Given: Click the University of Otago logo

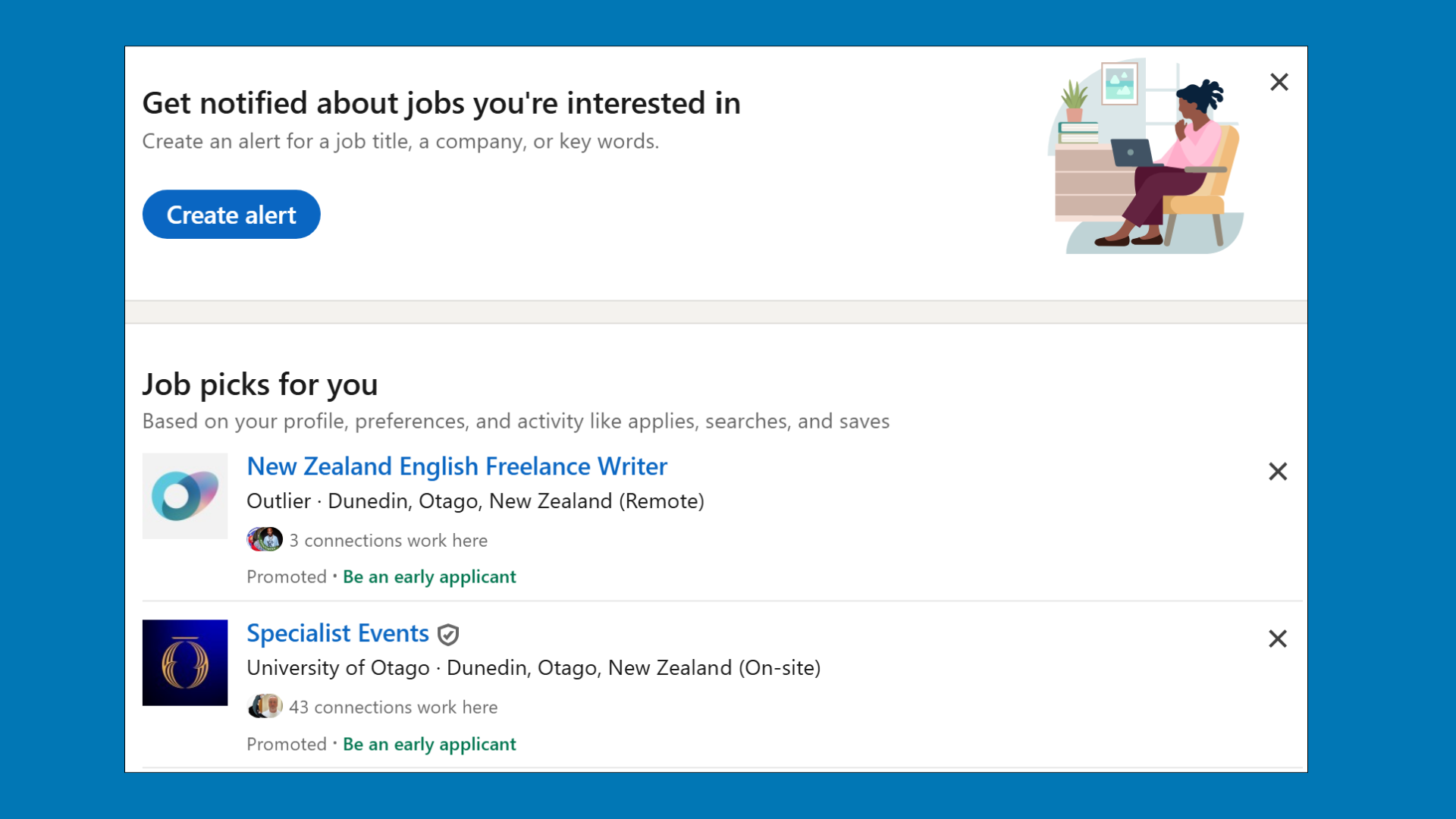Looking at the screenshot, I should point(184,662).
